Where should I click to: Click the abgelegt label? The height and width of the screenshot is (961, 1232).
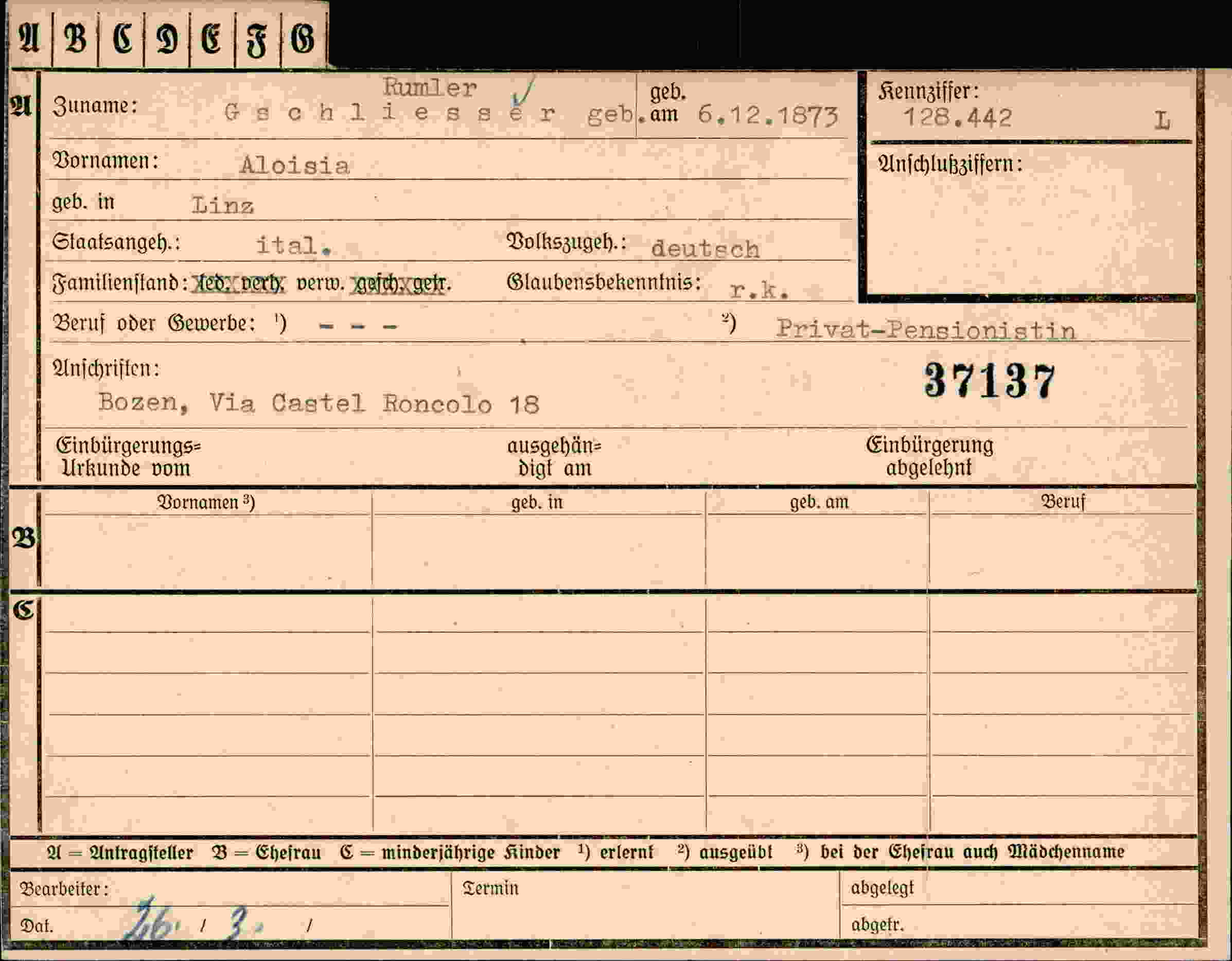(882, 888)
